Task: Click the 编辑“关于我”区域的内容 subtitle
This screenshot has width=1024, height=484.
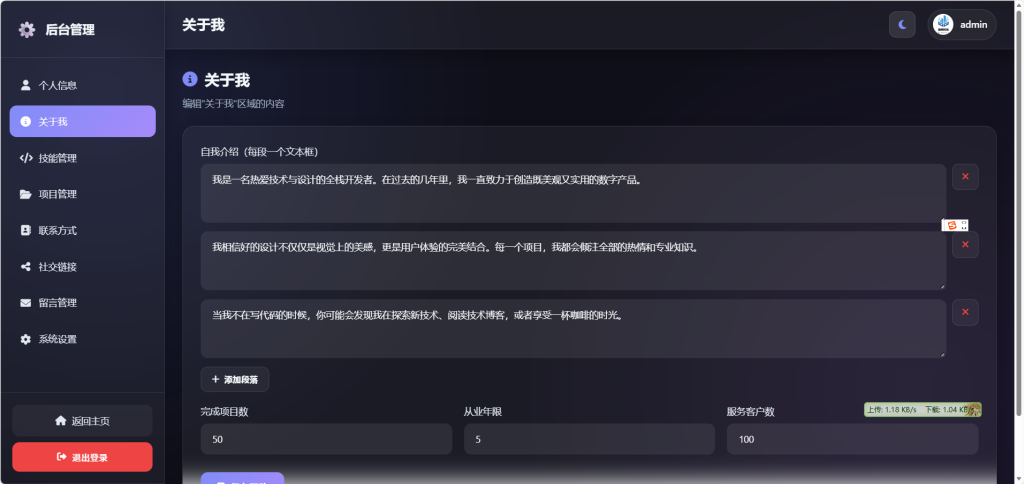Action: tap(233, 103)
